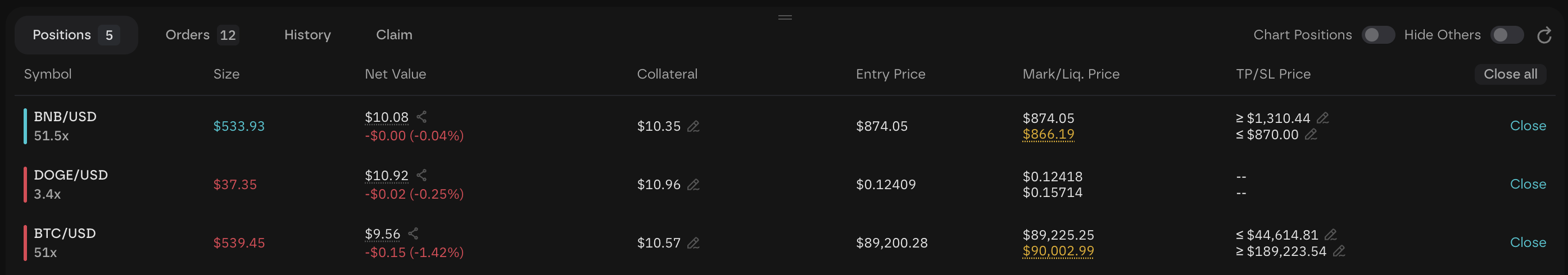
Task: Open the History tab
Action: (x=307, y=35)
